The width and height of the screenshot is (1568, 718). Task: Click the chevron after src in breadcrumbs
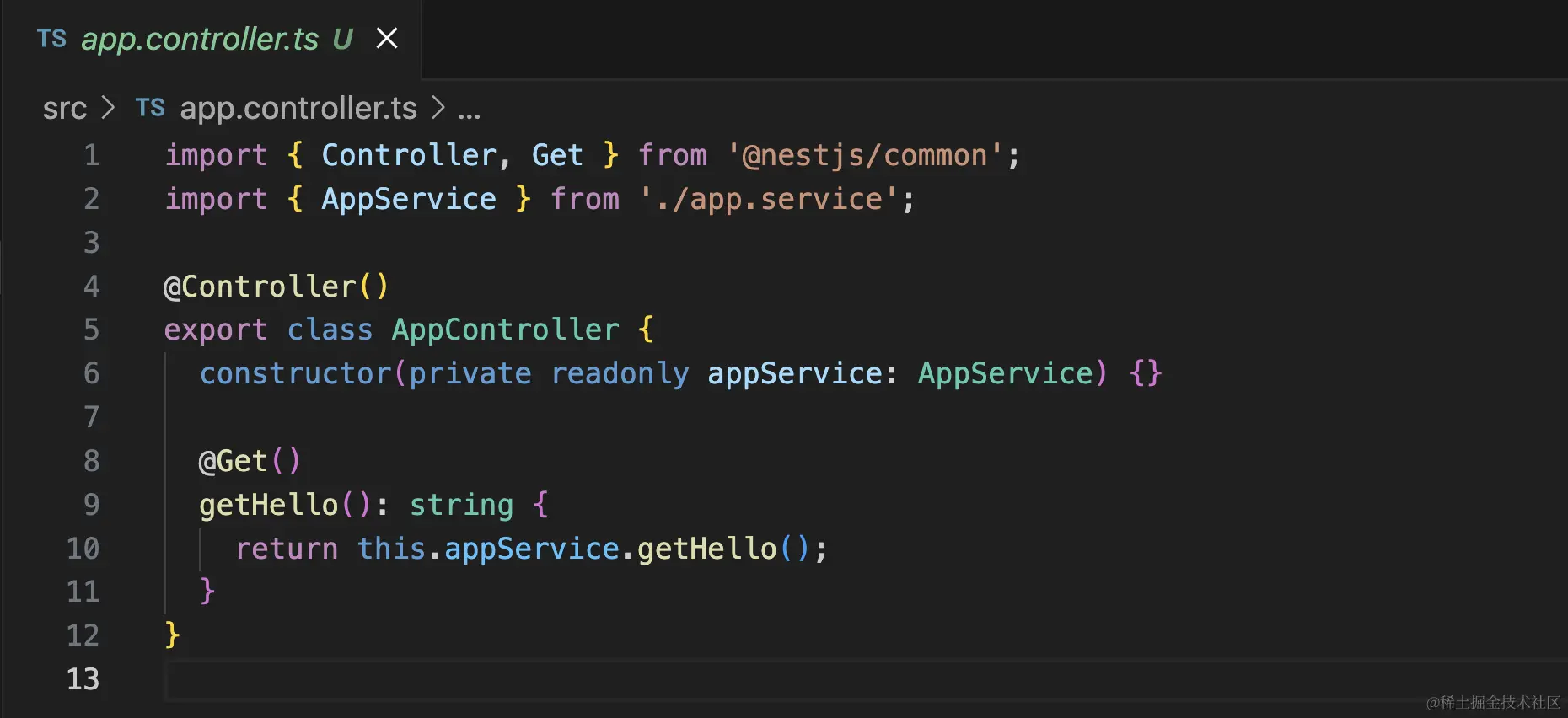click(108, 108)
